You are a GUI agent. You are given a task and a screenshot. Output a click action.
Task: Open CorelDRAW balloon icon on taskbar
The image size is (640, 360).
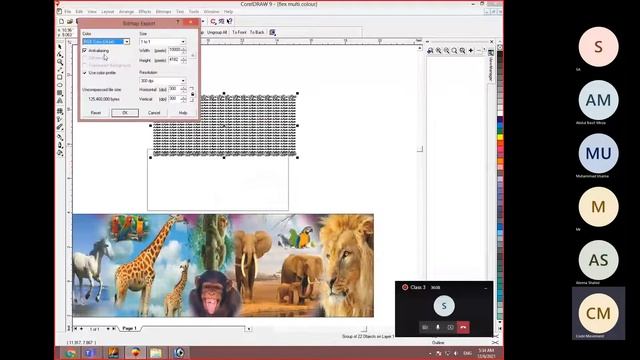pyautogui.click(x=136, y=353)
